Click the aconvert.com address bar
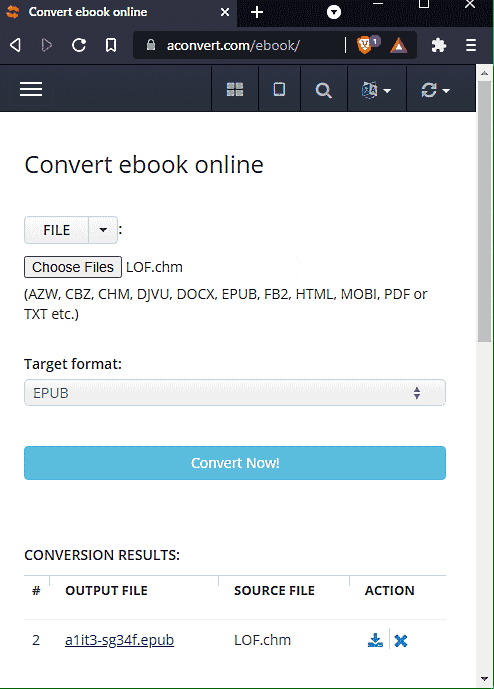This screenshot has width=494, height=689. (x=237, y=45)
